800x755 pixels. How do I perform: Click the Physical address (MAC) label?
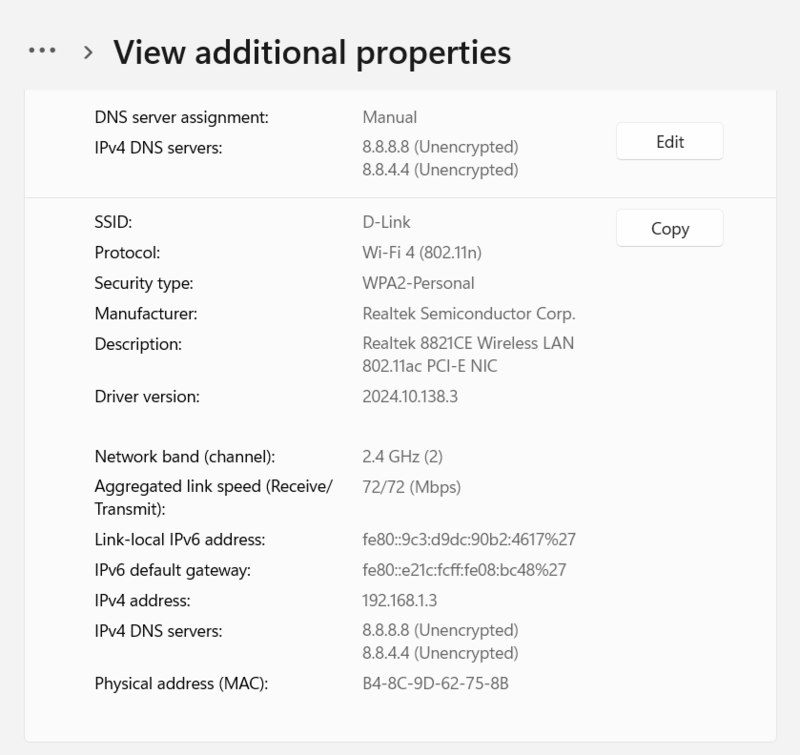click(182, 684)
